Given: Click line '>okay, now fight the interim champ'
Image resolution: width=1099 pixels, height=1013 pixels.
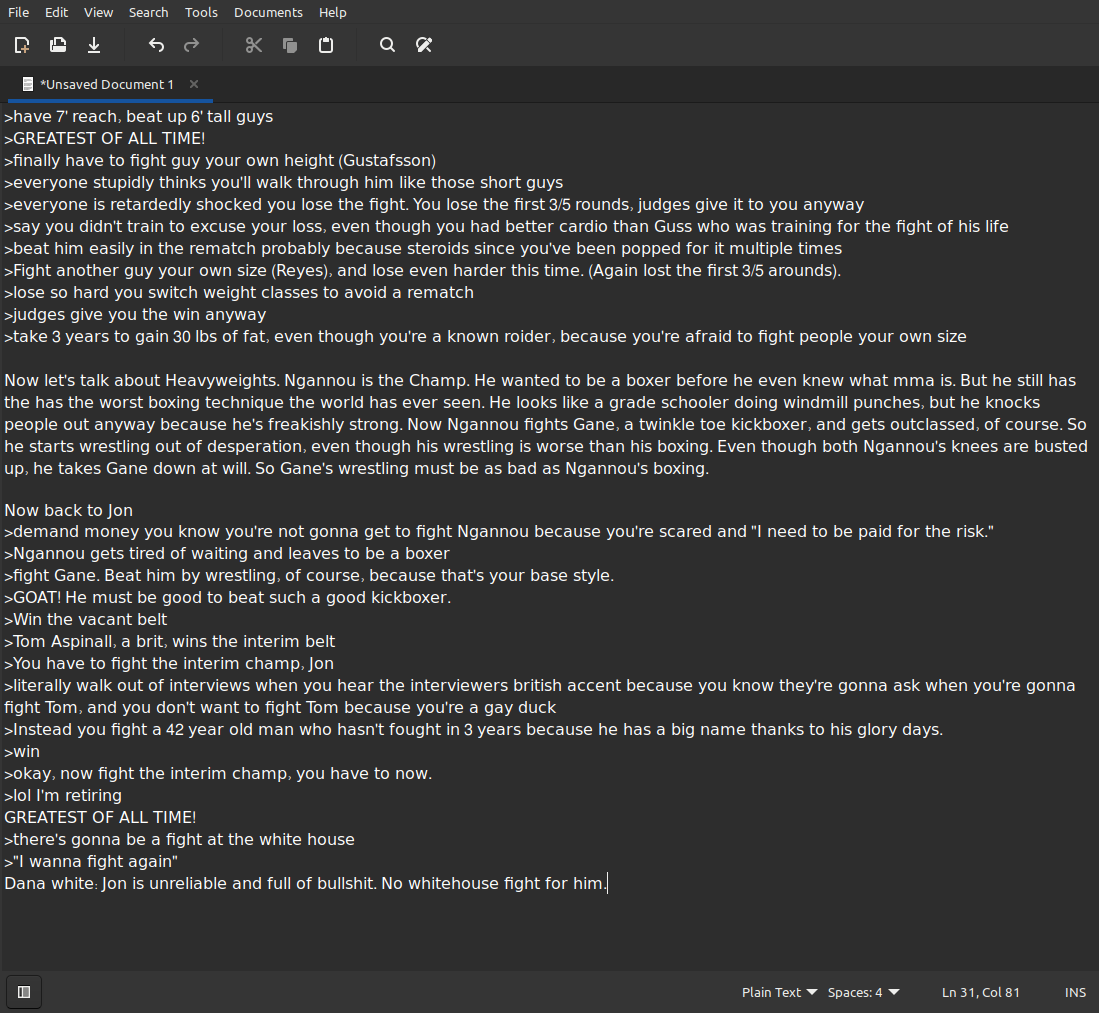Looking at the screenshot, I should click(x=218, y=774).
